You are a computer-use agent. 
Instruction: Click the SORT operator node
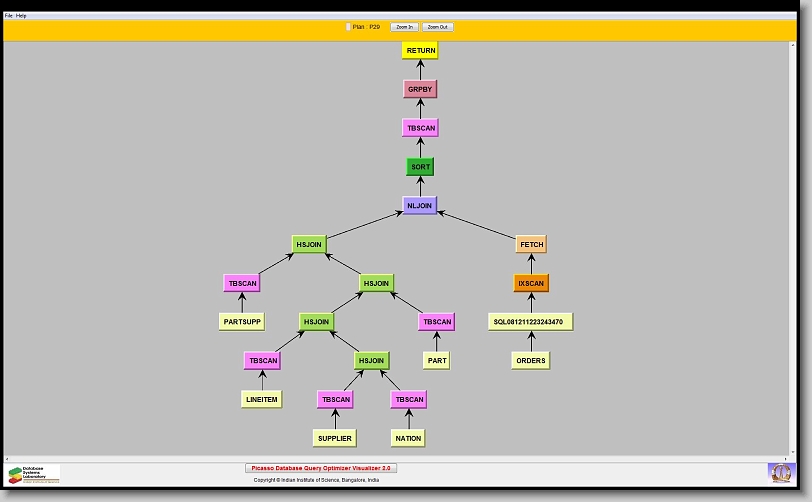coord(421,167)
